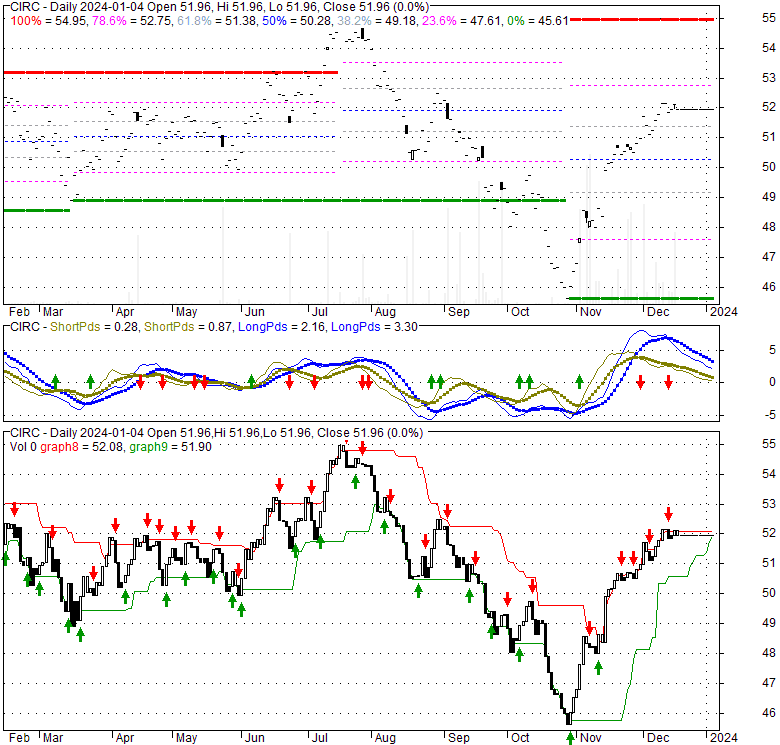Click the 2024 label on the bottom chart axis
The width and height of the screenshot is (780, 745).
[x=722, y=738]
